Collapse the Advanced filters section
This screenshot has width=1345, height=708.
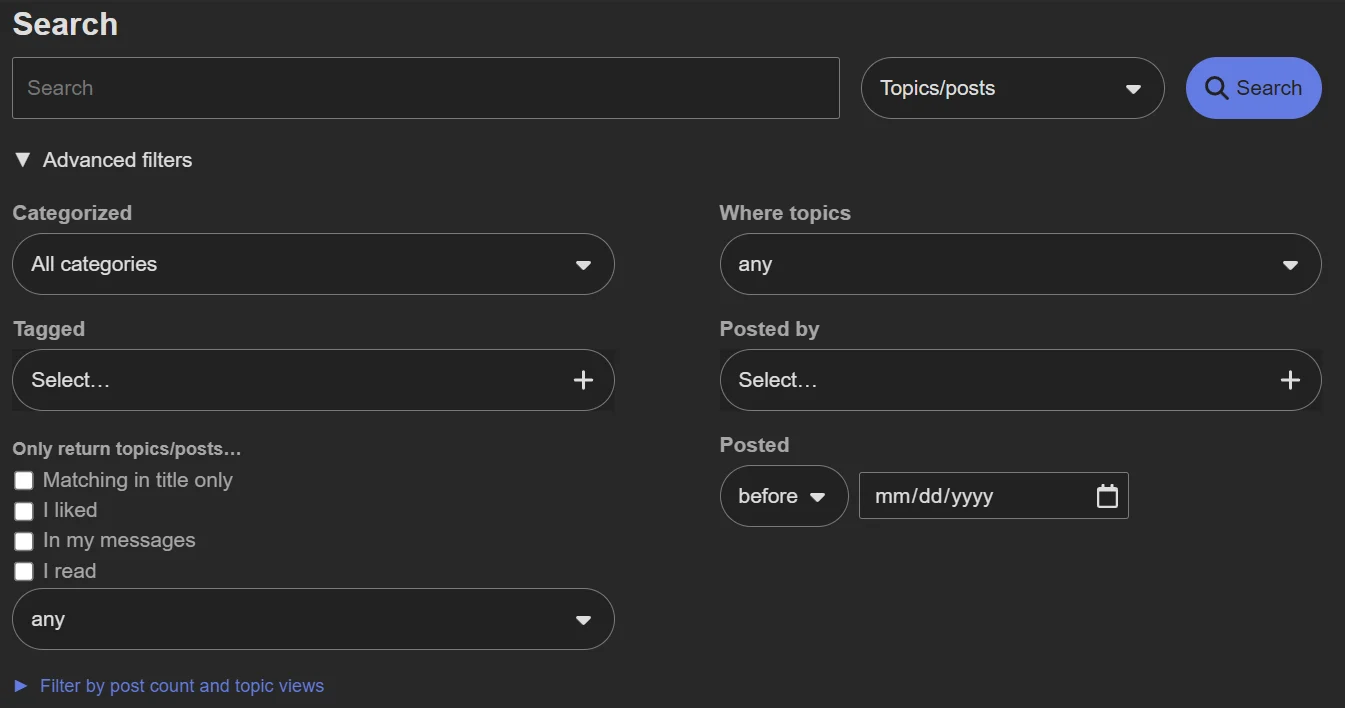[102, 160]
